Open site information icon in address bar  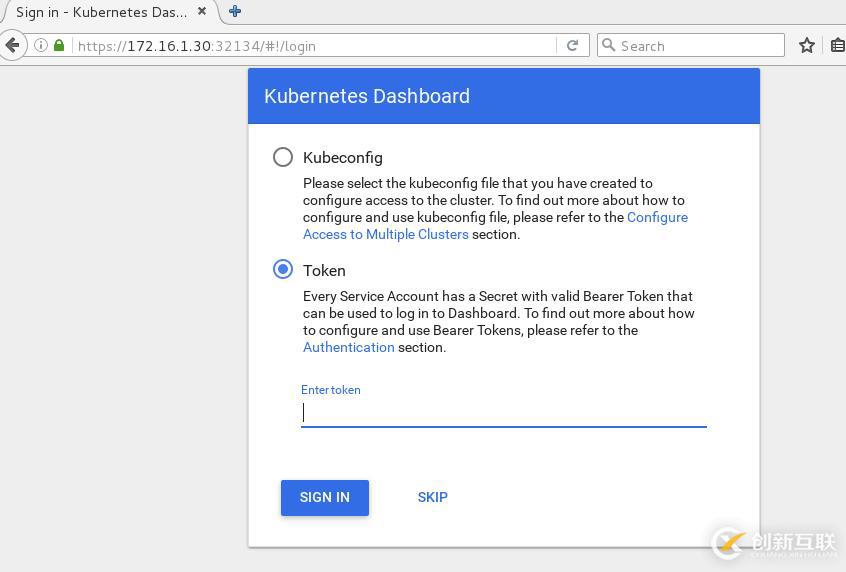(41, 45)
